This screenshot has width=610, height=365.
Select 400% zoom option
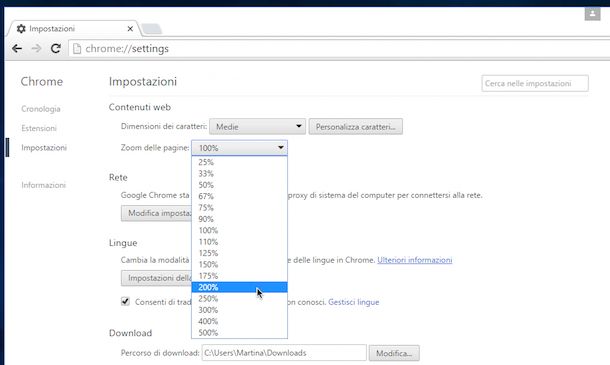click(240, 321)
